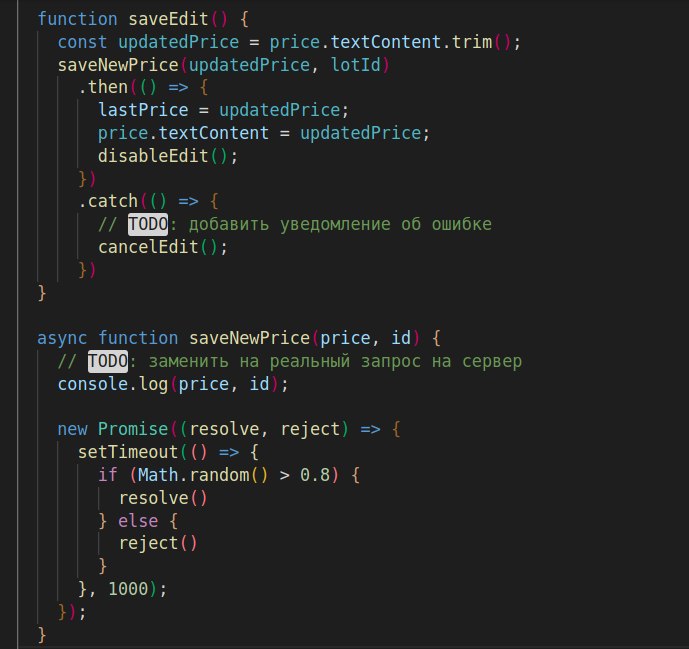The image size is (689, 649).
Task: Click the '.then' method call
Action: pyautogui.click(x=103, y=87)
